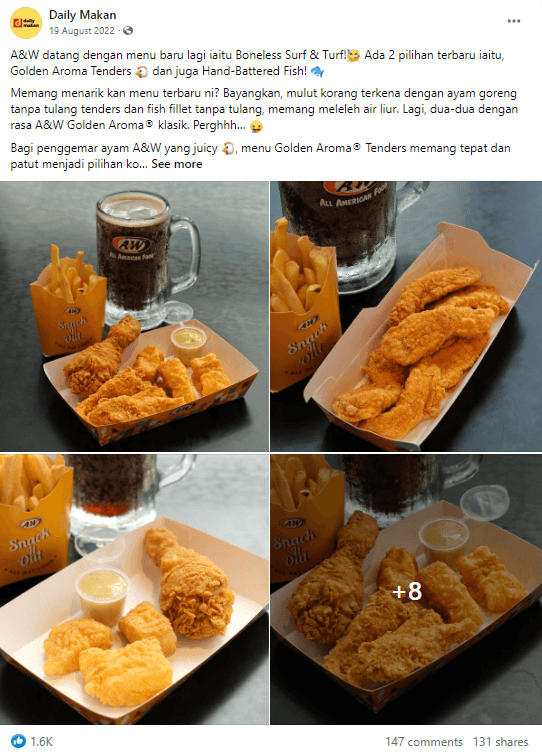Click the blue like reaction icon
542x755 pixels.
tap(18, 741)
